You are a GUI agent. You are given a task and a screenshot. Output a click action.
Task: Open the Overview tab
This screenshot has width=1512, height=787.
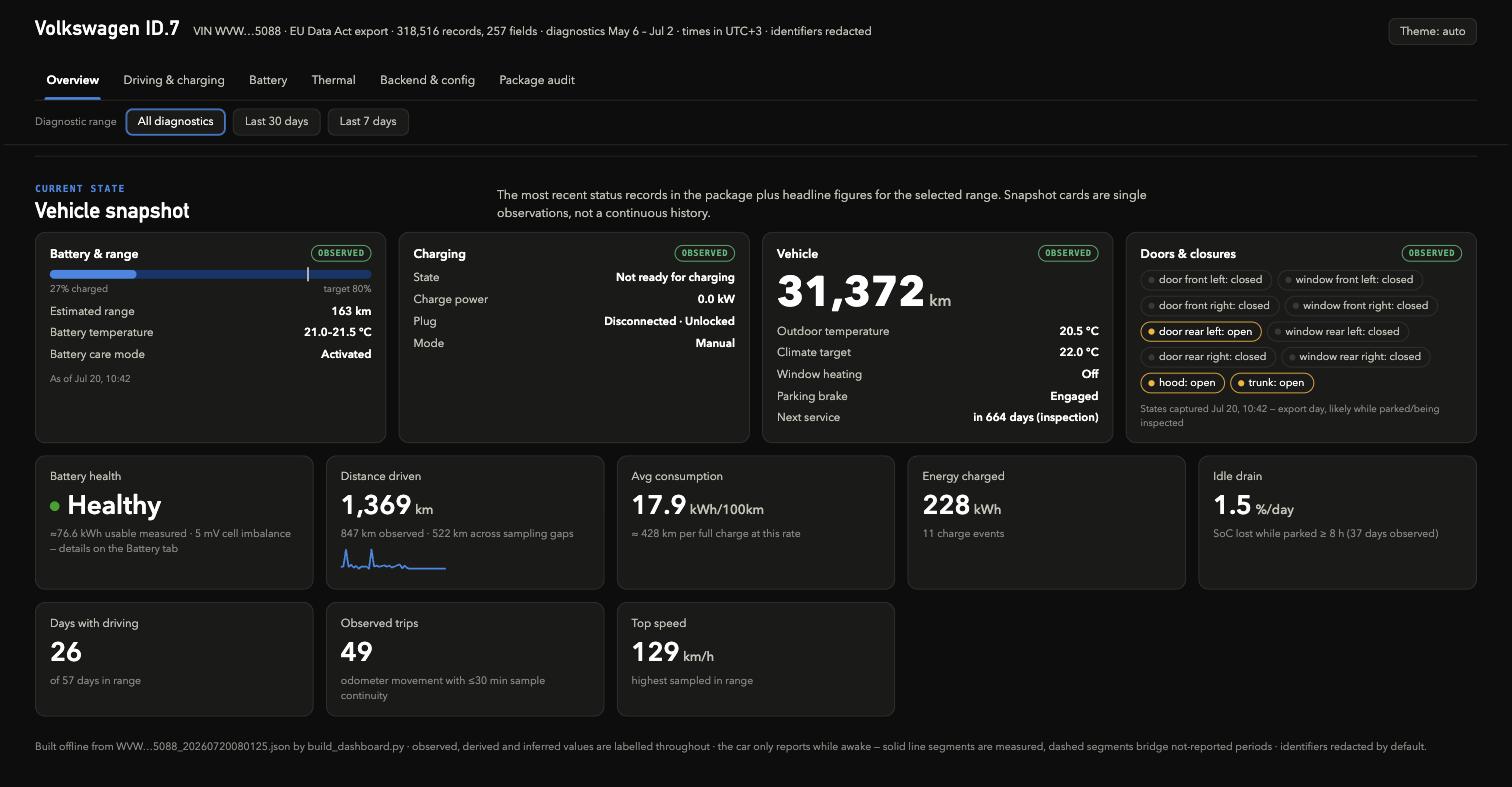click(x=72, y=80)
